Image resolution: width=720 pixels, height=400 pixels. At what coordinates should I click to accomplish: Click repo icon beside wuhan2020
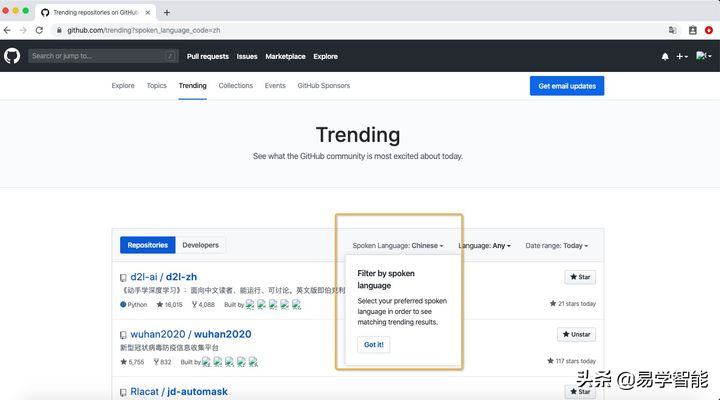123,335
